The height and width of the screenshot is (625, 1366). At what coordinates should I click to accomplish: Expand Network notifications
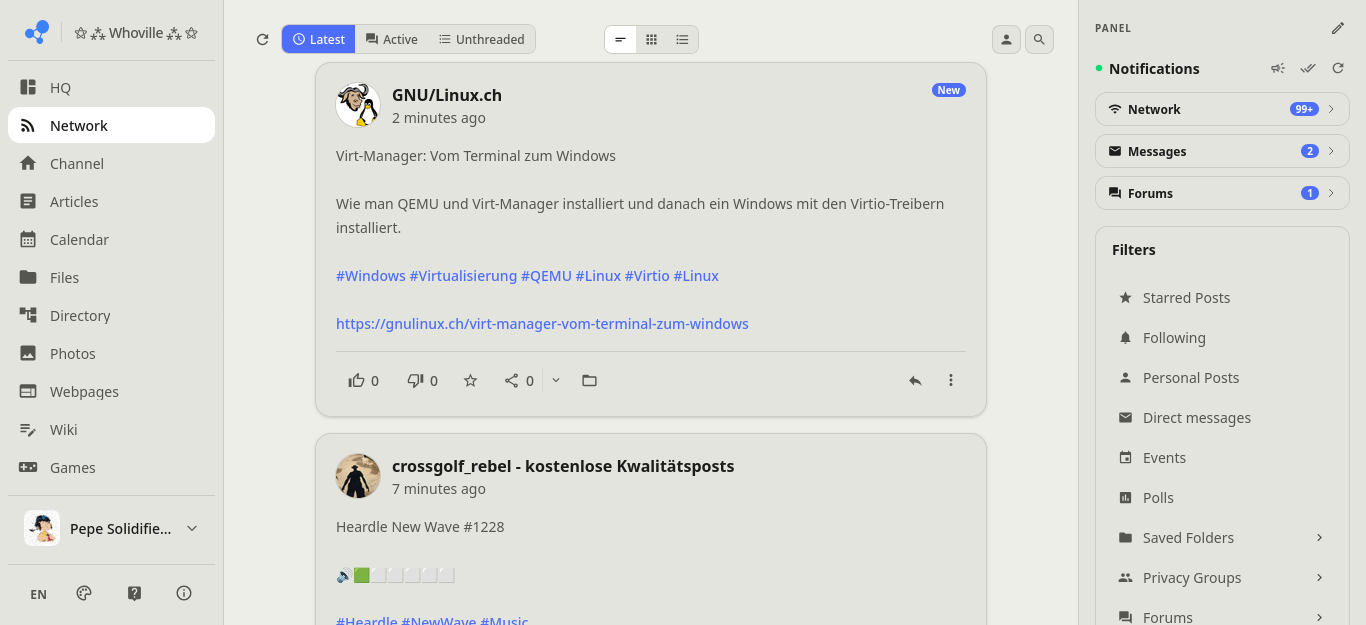(1222, 109)
